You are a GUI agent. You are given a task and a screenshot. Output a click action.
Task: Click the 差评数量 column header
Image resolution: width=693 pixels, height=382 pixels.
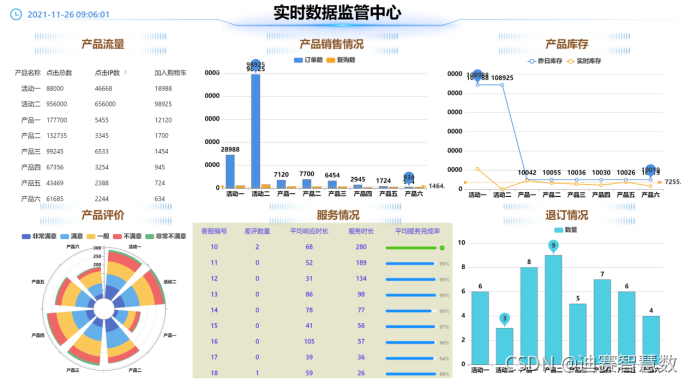(257, 231)
